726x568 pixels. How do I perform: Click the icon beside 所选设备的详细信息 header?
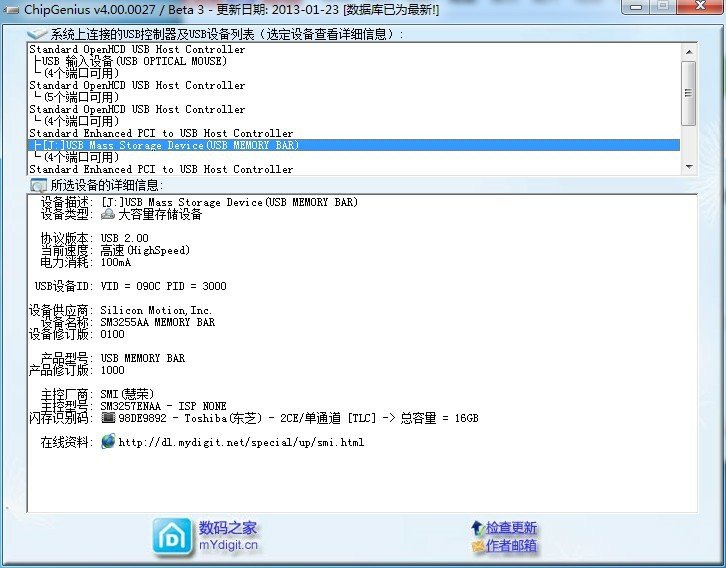[38, 185]
